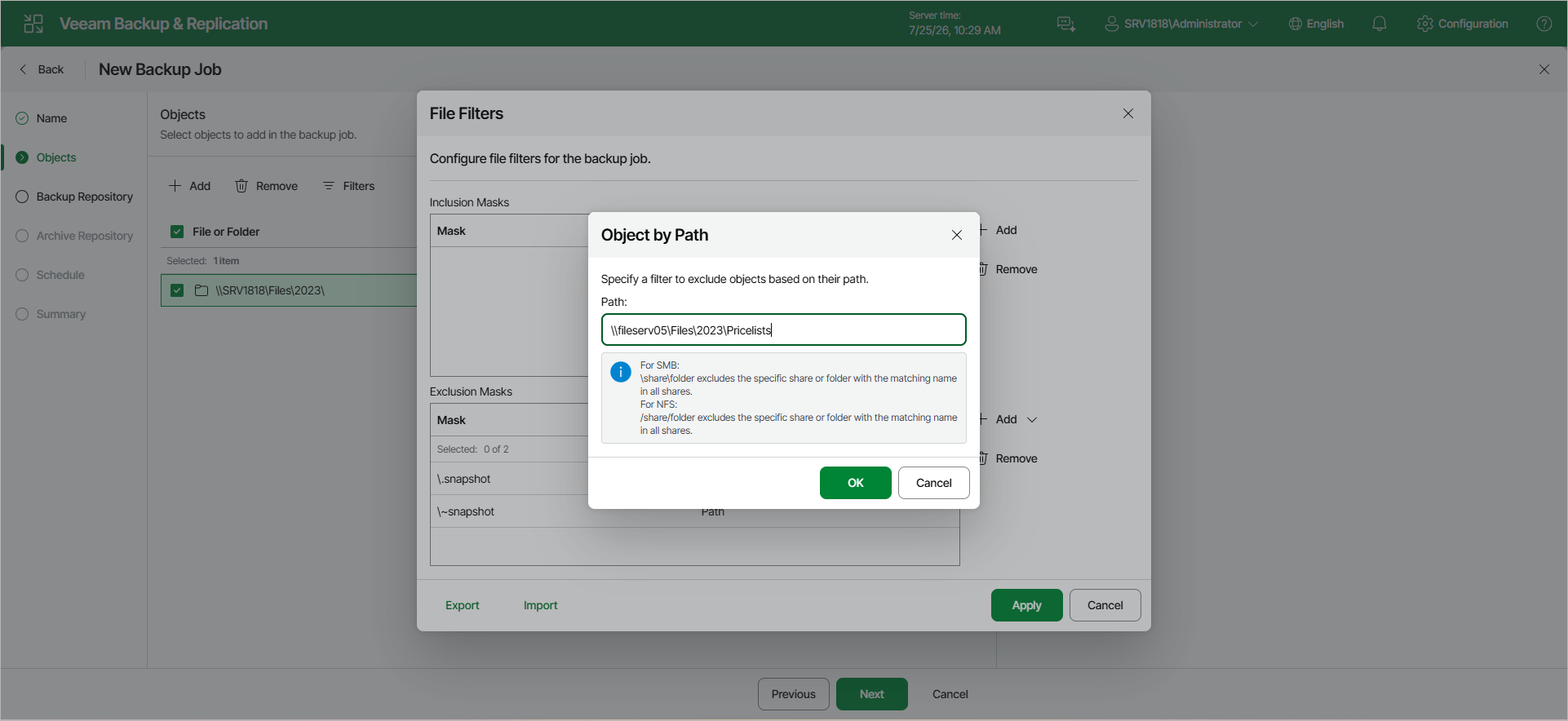Select the \~snapshot exclusion mask row
This screenshot has height=721, width=1568.
tap(694, 511)
